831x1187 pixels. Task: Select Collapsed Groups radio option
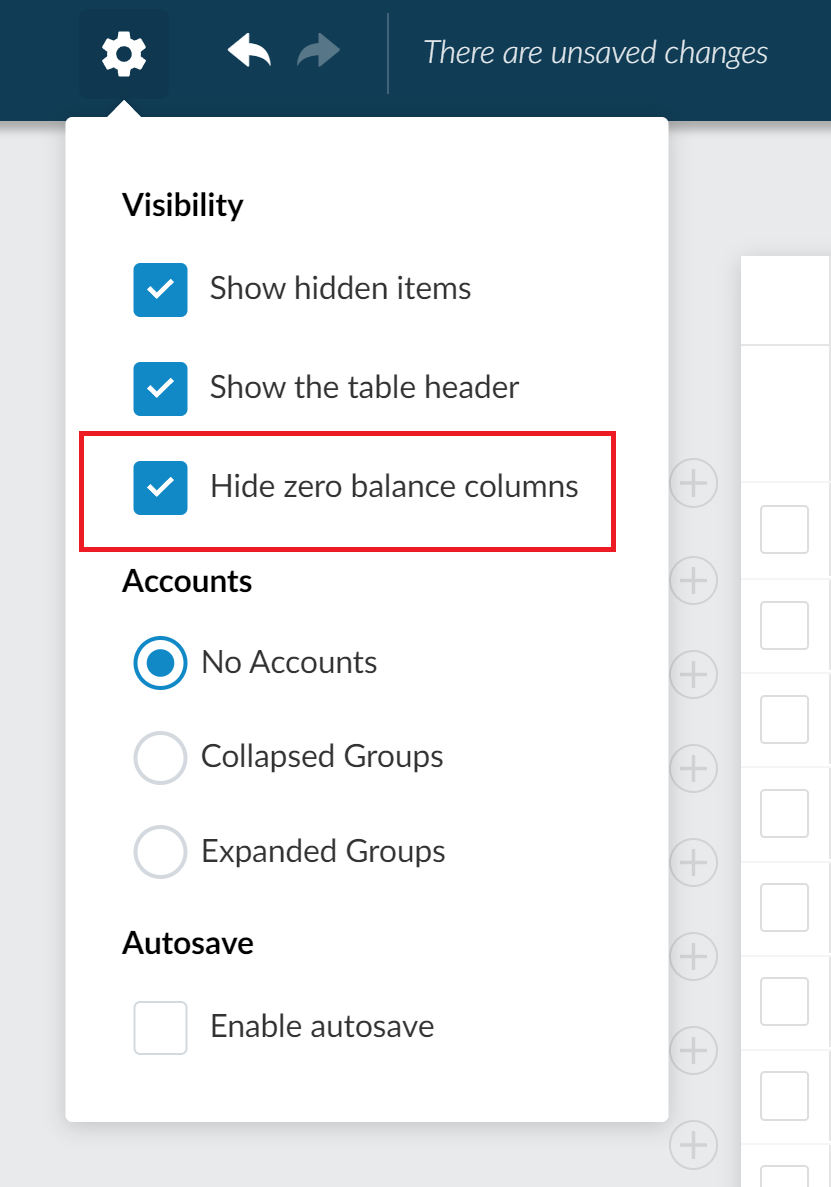(x=160, y=757)
